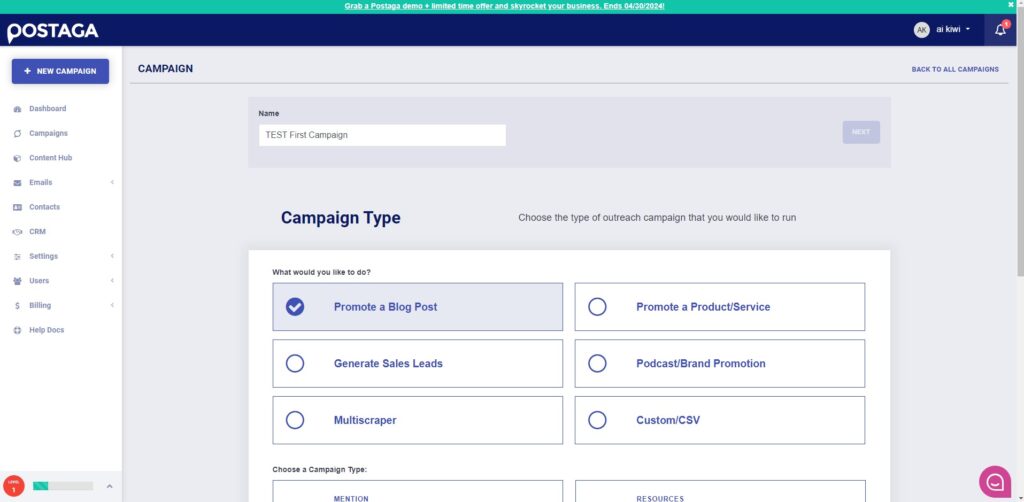The image size is (1024, 502).
Task: Click the Postaga logo
Action: (x=52, y=32)
